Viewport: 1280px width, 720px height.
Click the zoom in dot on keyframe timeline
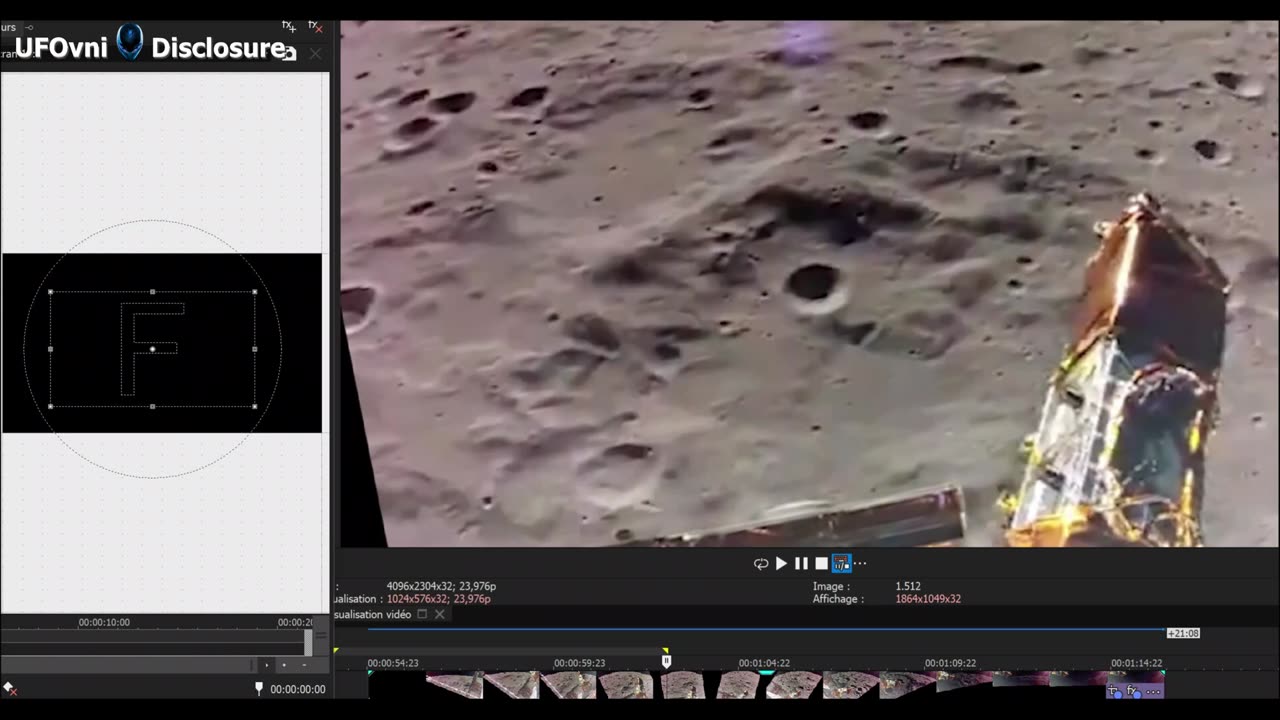[284, 665]
